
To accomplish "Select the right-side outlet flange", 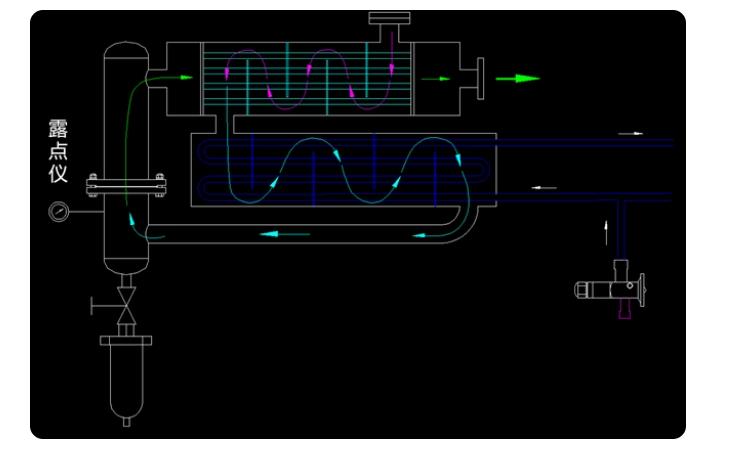I will click(481, 77).
